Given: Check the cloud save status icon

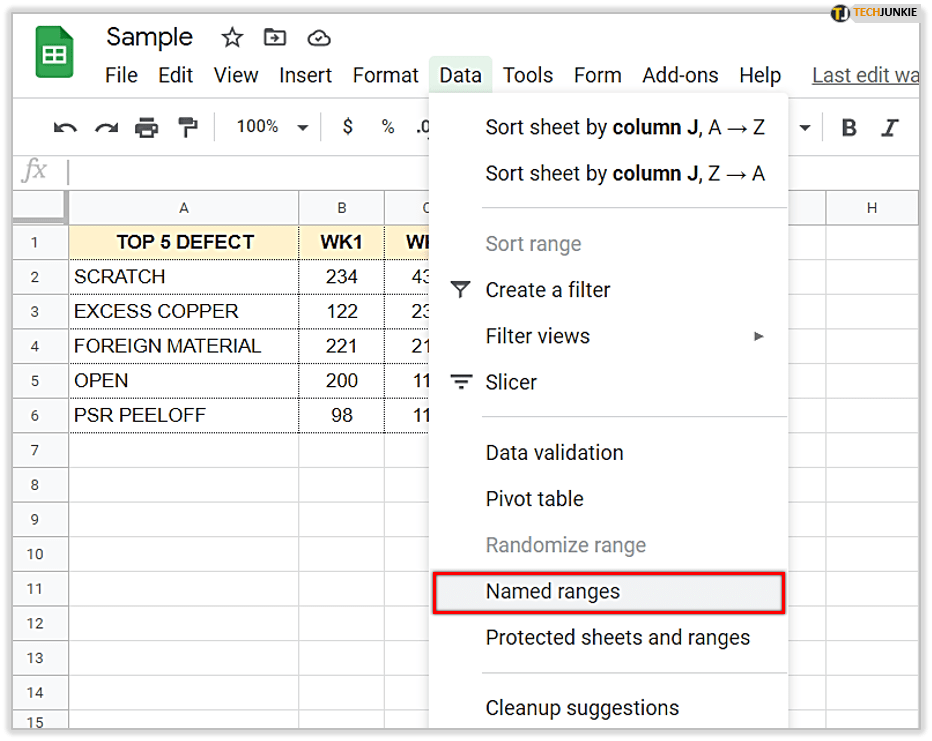Looking at the screenshot, I should point(318,38).
